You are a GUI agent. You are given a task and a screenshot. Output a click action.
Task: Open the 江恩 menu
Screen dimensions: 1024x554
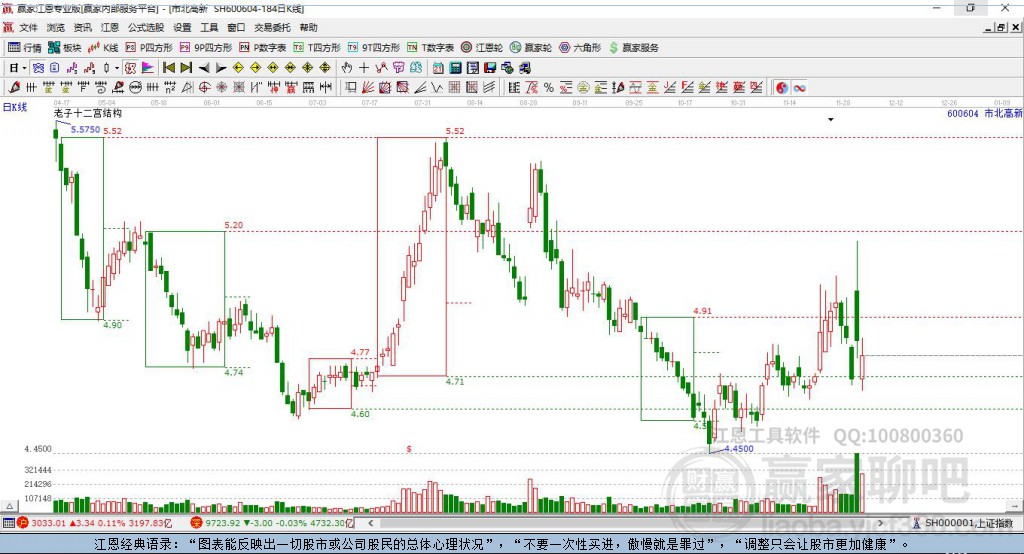pos(110,27)
